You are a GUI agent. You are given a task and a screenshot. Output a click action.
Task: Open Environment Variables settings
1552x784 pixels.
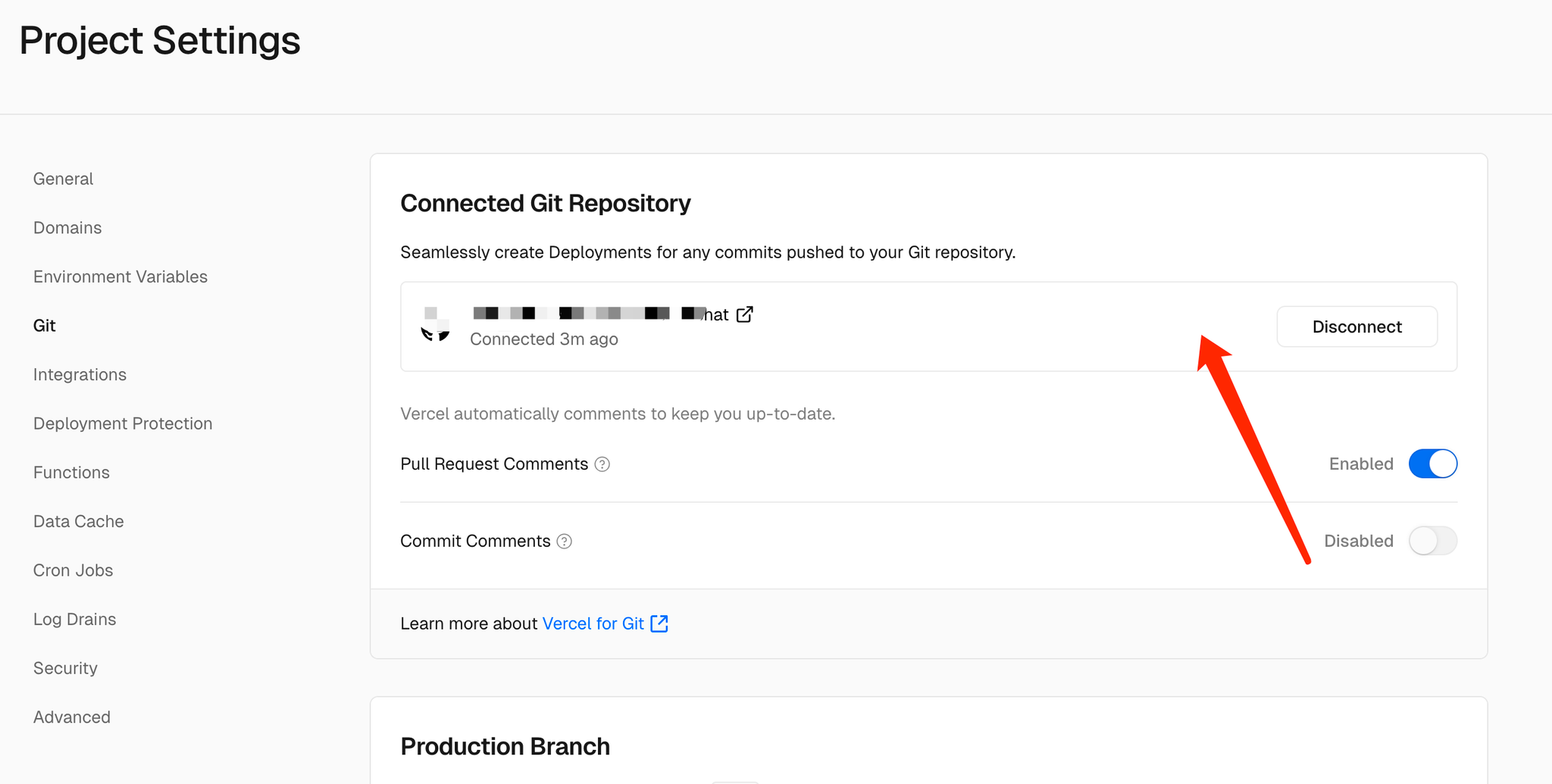point(120,276)
